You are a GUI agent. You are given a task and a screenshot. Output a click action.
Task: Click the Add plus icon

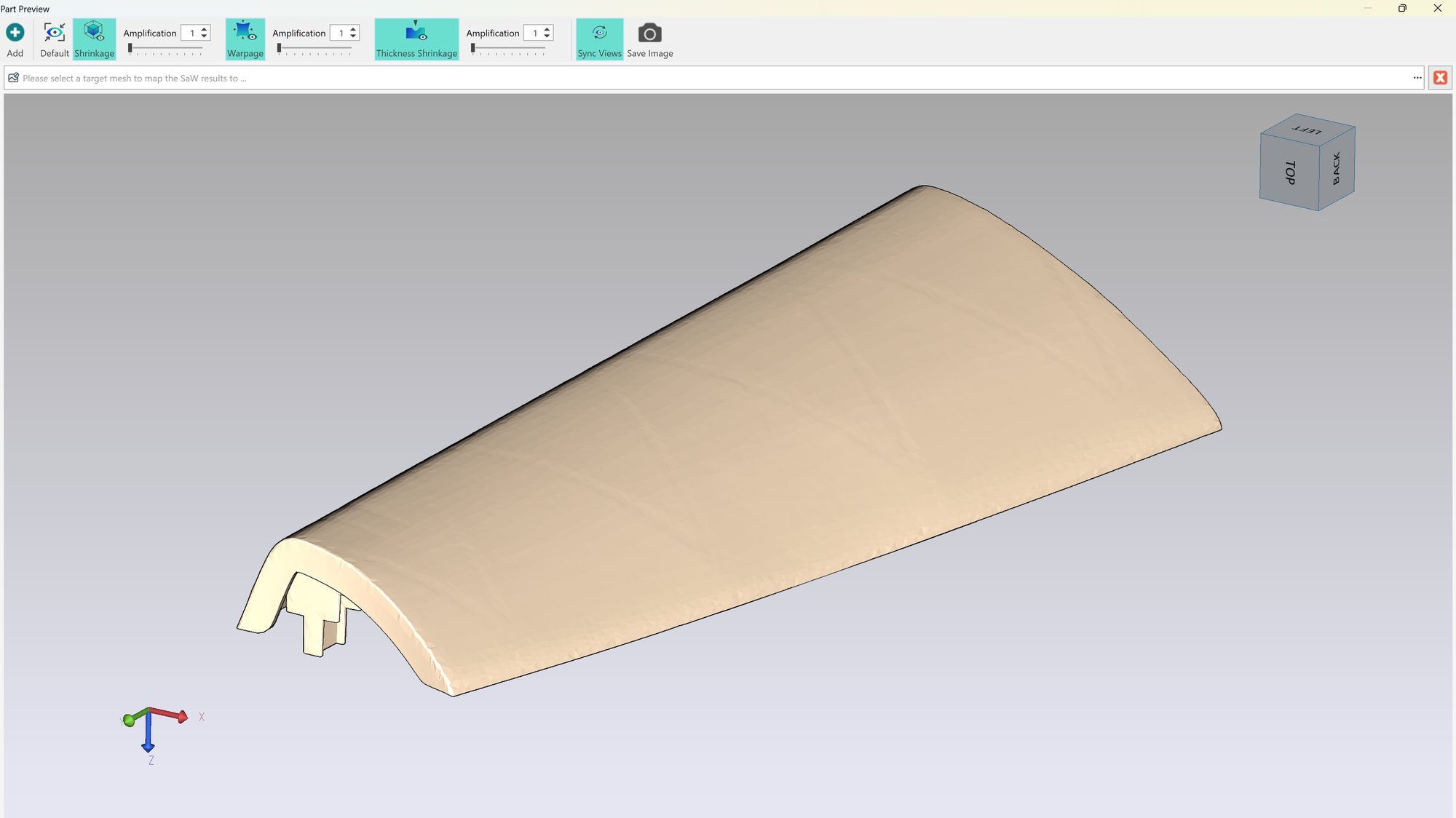pyautogui.click(x=15, y=33)
